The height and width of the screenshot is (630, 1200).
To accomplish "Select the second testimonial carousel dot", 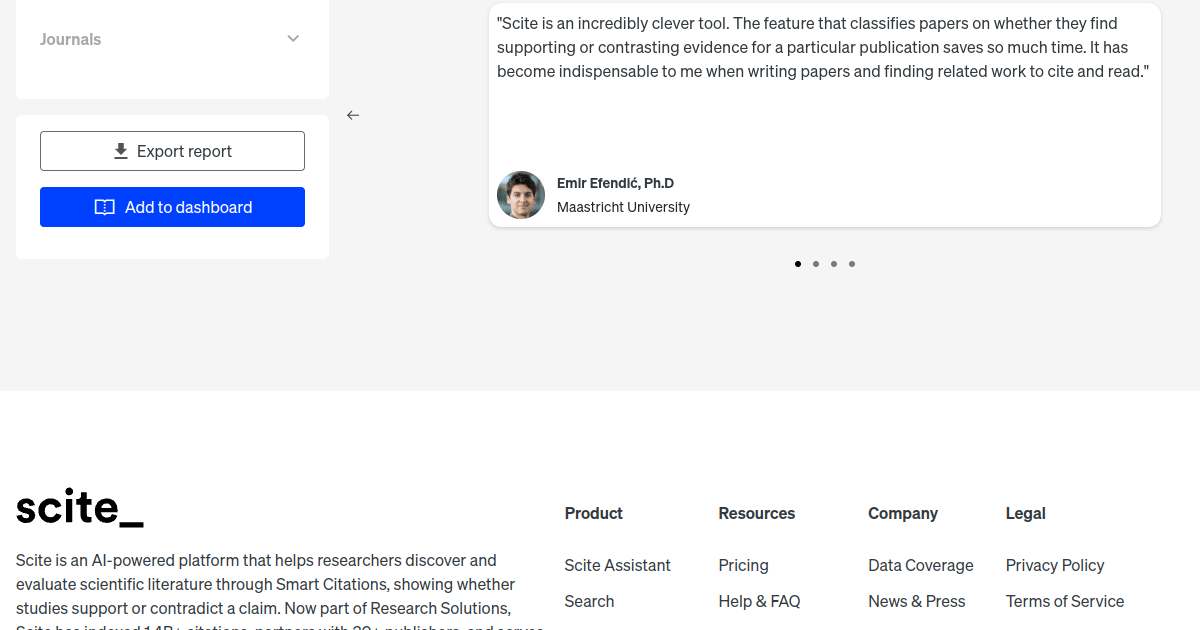I will 816,264.
